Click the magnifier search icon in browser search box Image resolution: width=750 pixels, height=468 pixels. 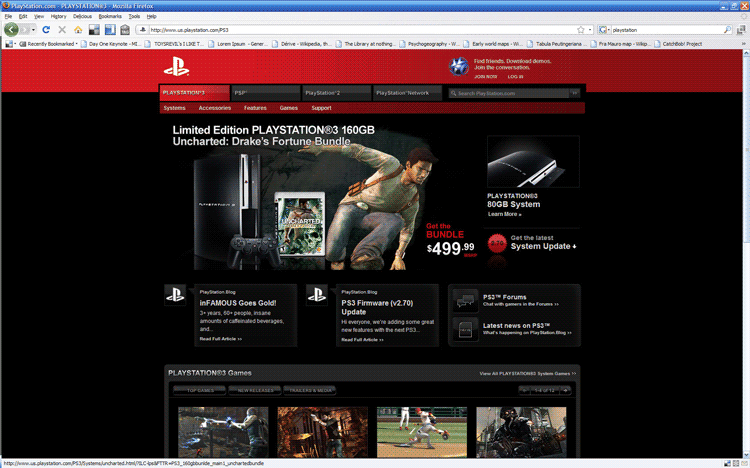(727, 30)
